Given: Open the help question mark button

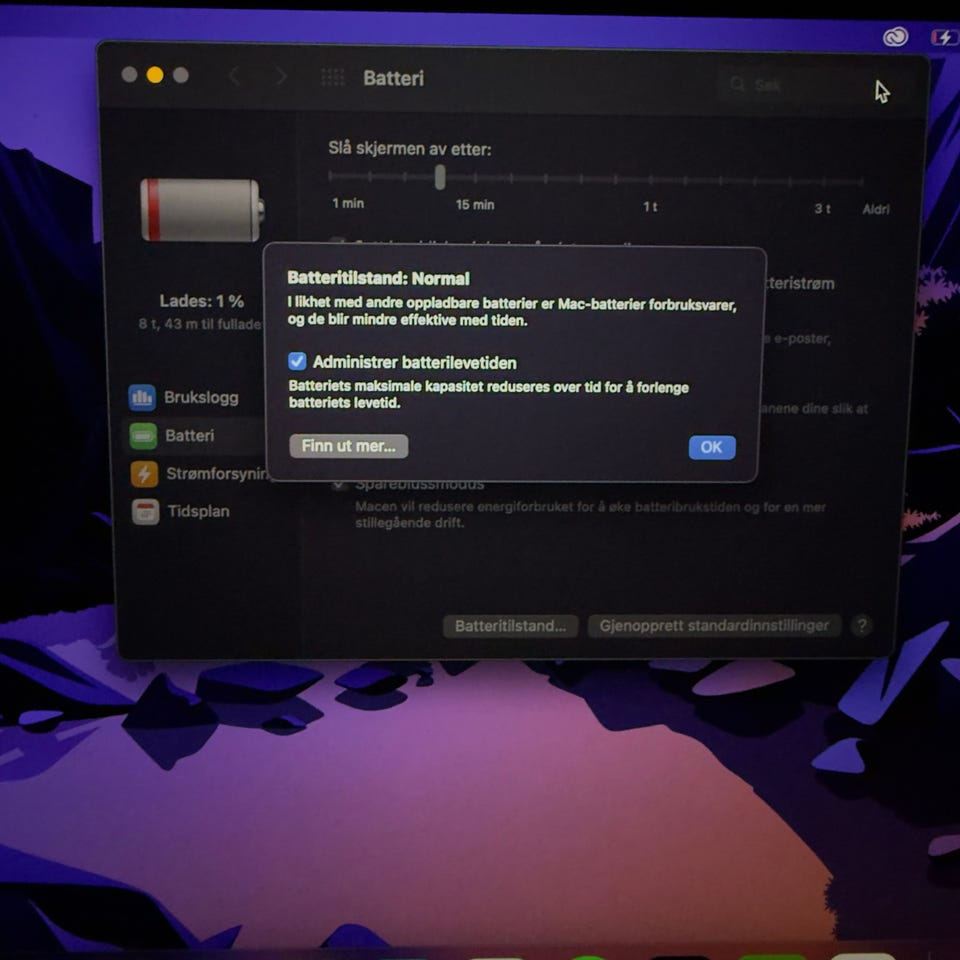Looking at the screenshot, I should click(x=861, y=625).
